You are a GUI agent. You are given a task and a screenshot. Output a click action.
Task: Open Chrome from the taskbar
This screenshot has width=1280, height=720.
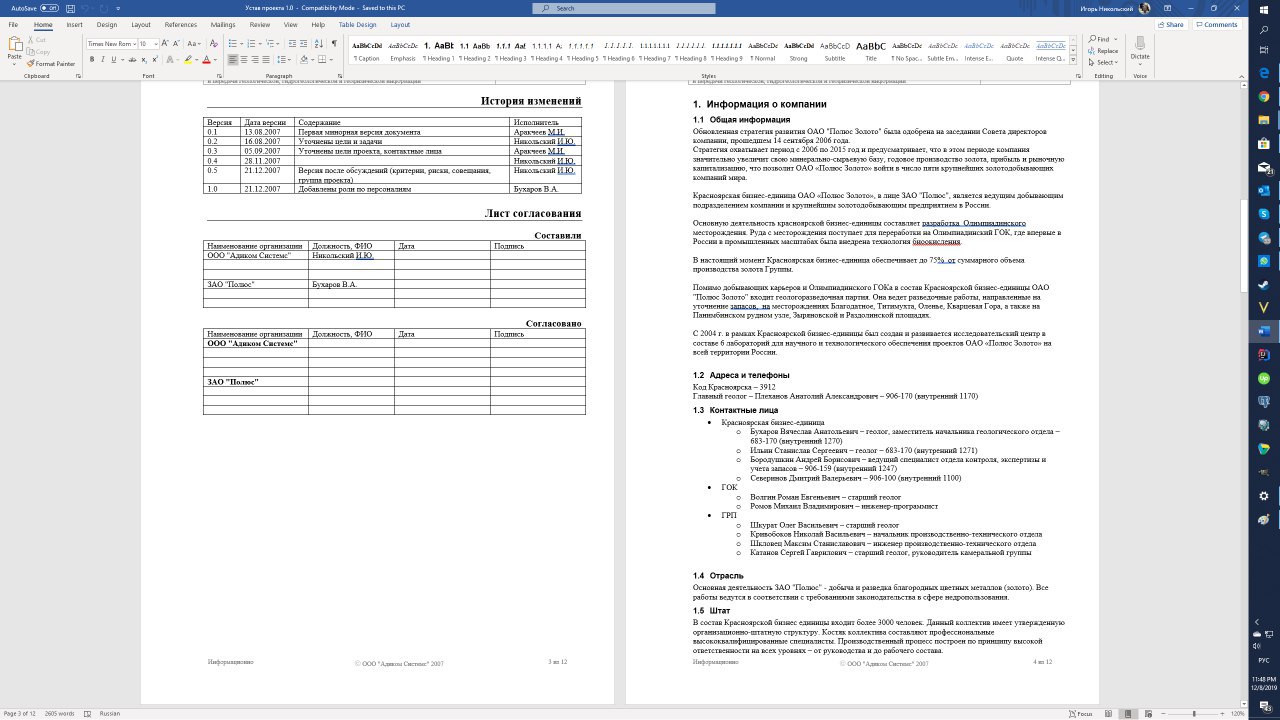tap(1264, 97)
